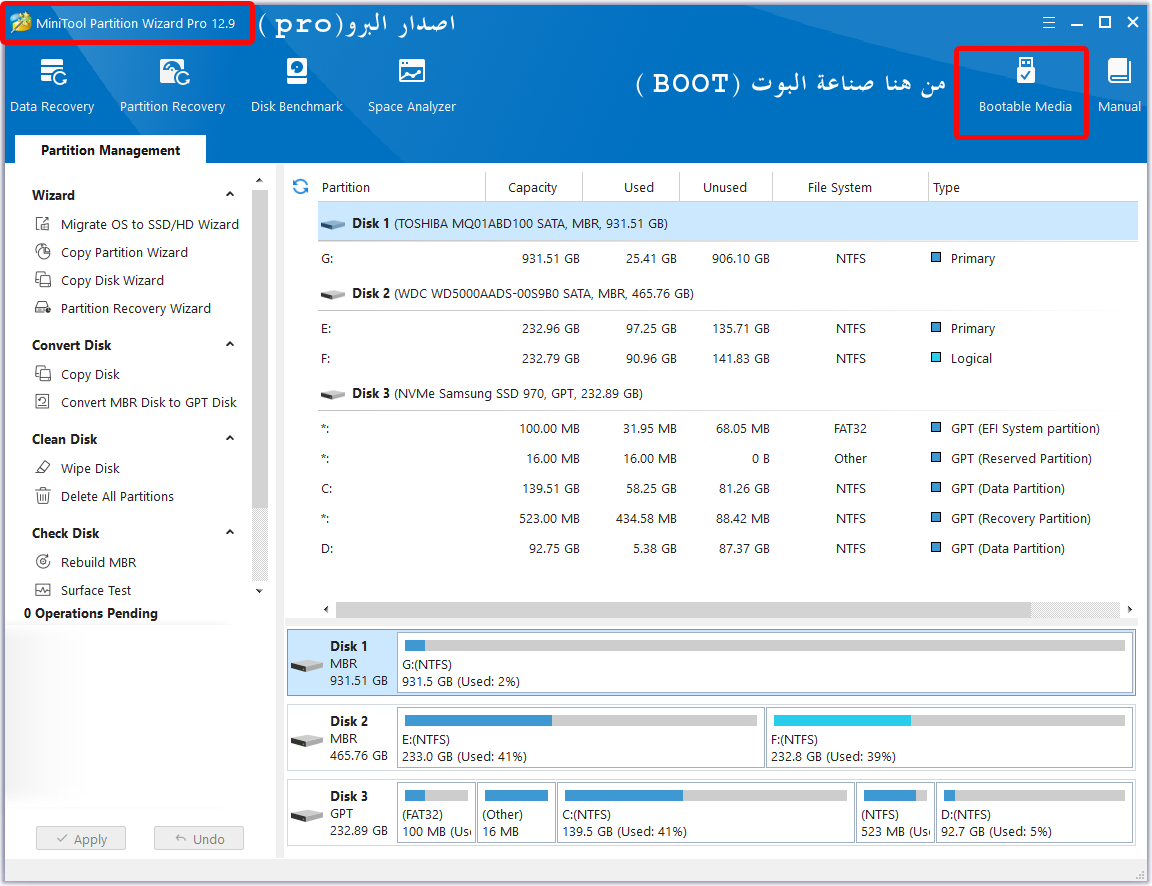Launch Partition Recovery from the toolbar
The height and width of the screenshot is (886, 1152).
pyautogui.click(x=173, y=86)
